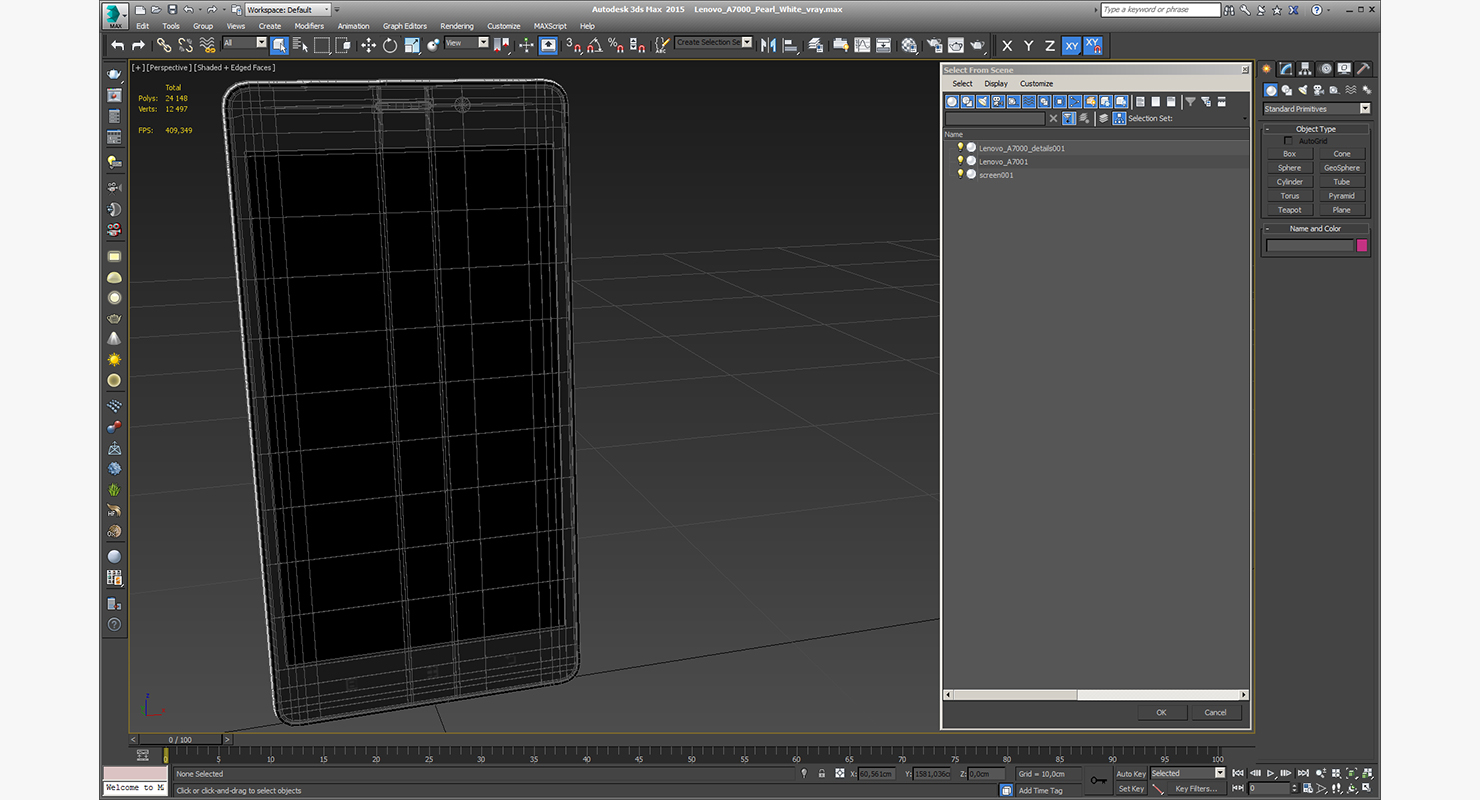Open the Utilities hammer panel
The height and width of the screenshot is (800, 1480).
pyautogui.click(x=1362, y=69)
